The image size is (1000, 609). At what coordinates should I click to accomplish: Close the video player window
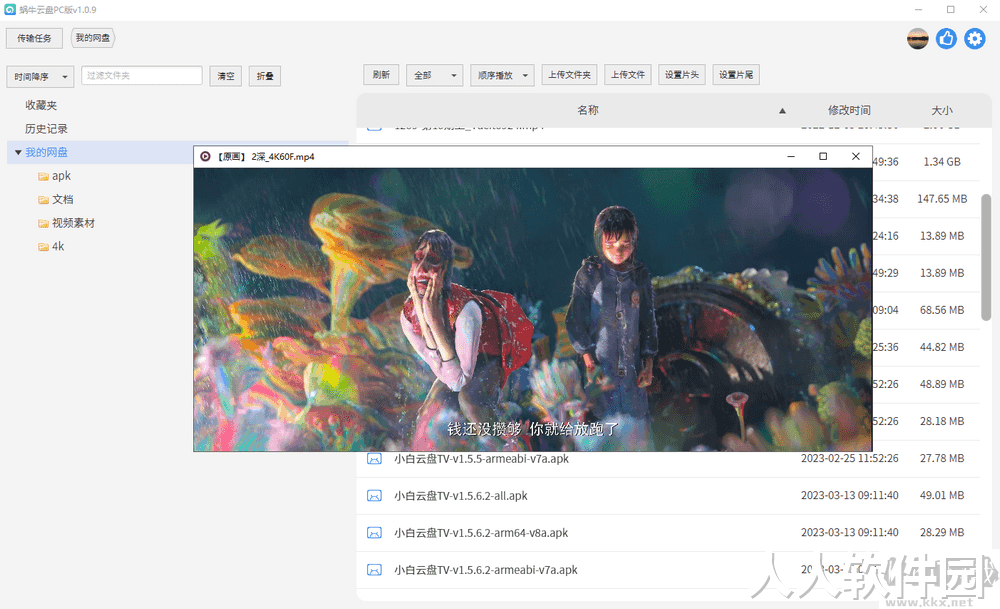(856, 156)
